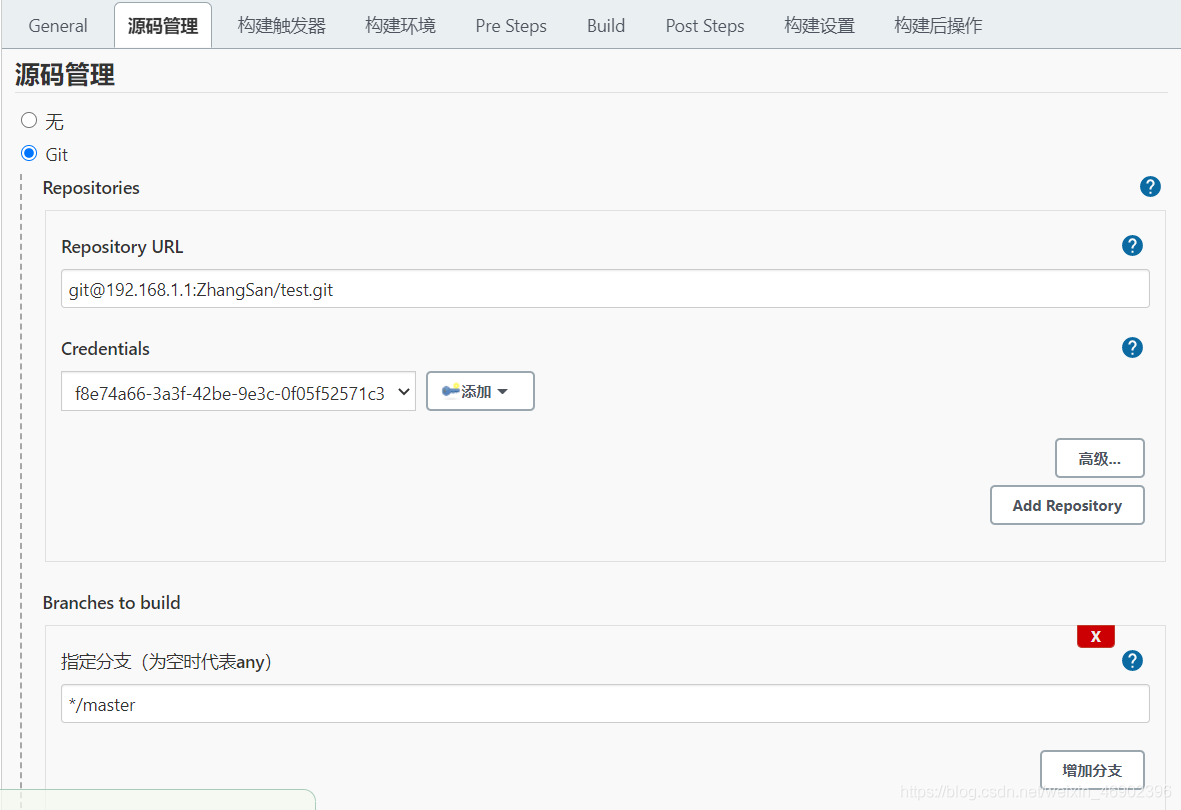Click the 增加分支 add branch button
1181x810 pixels.
[1092, 770]
